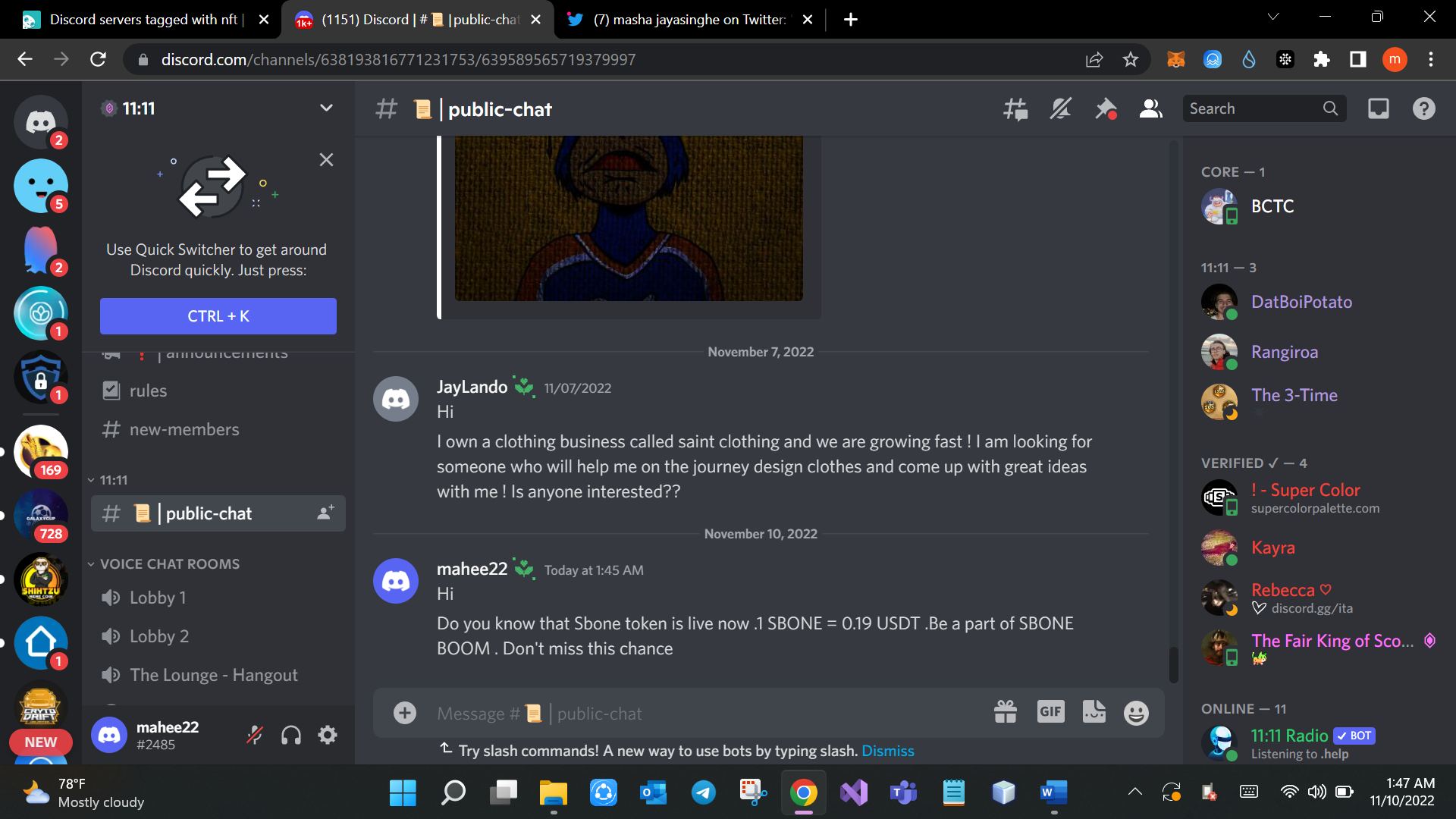Screen dimensions: 1456x819
Task: Click JayLando's username in chat
Action: [472, 387]
